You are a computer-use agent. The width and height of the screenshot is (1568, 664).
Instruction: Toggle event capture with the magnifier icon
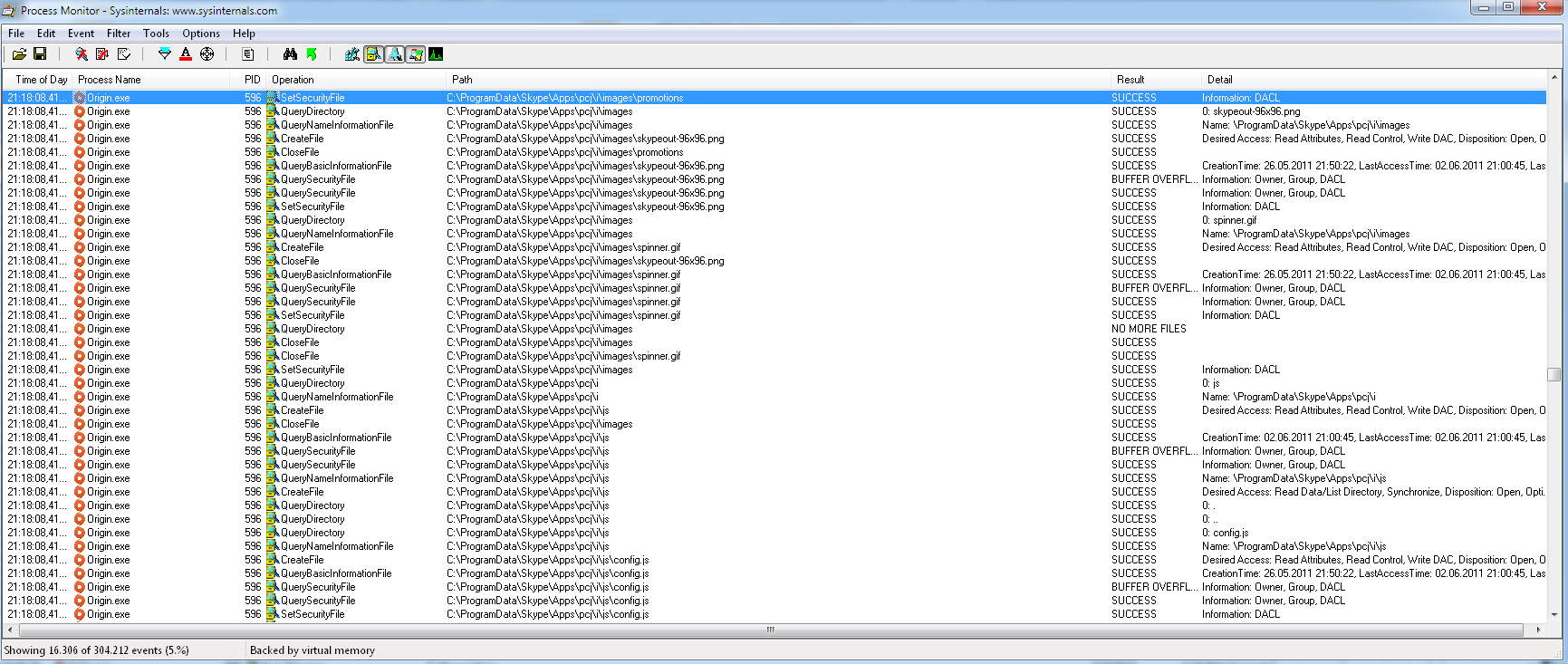pyautogui.click(x=81, y=54)
